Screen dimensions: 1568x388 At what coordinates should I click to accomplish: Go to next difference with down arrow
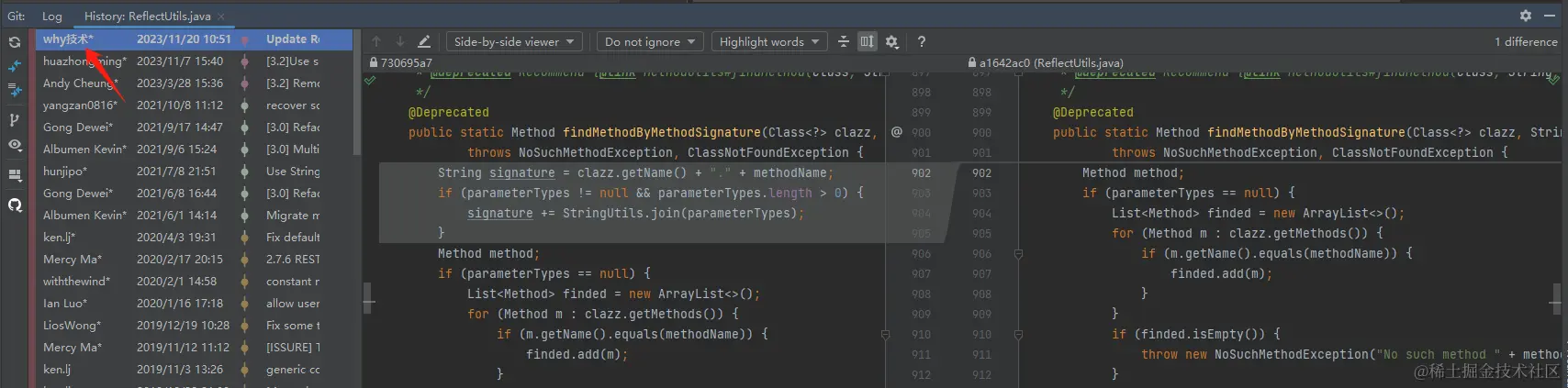[400, 41]
